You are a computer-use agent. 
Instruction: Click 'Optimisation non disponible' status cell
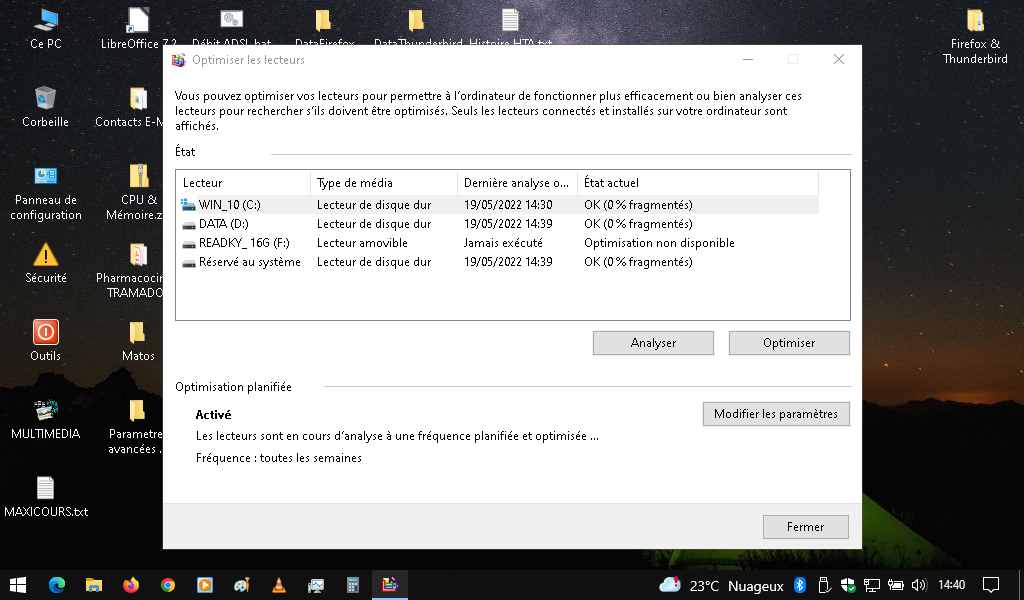[x=659, y=243]
